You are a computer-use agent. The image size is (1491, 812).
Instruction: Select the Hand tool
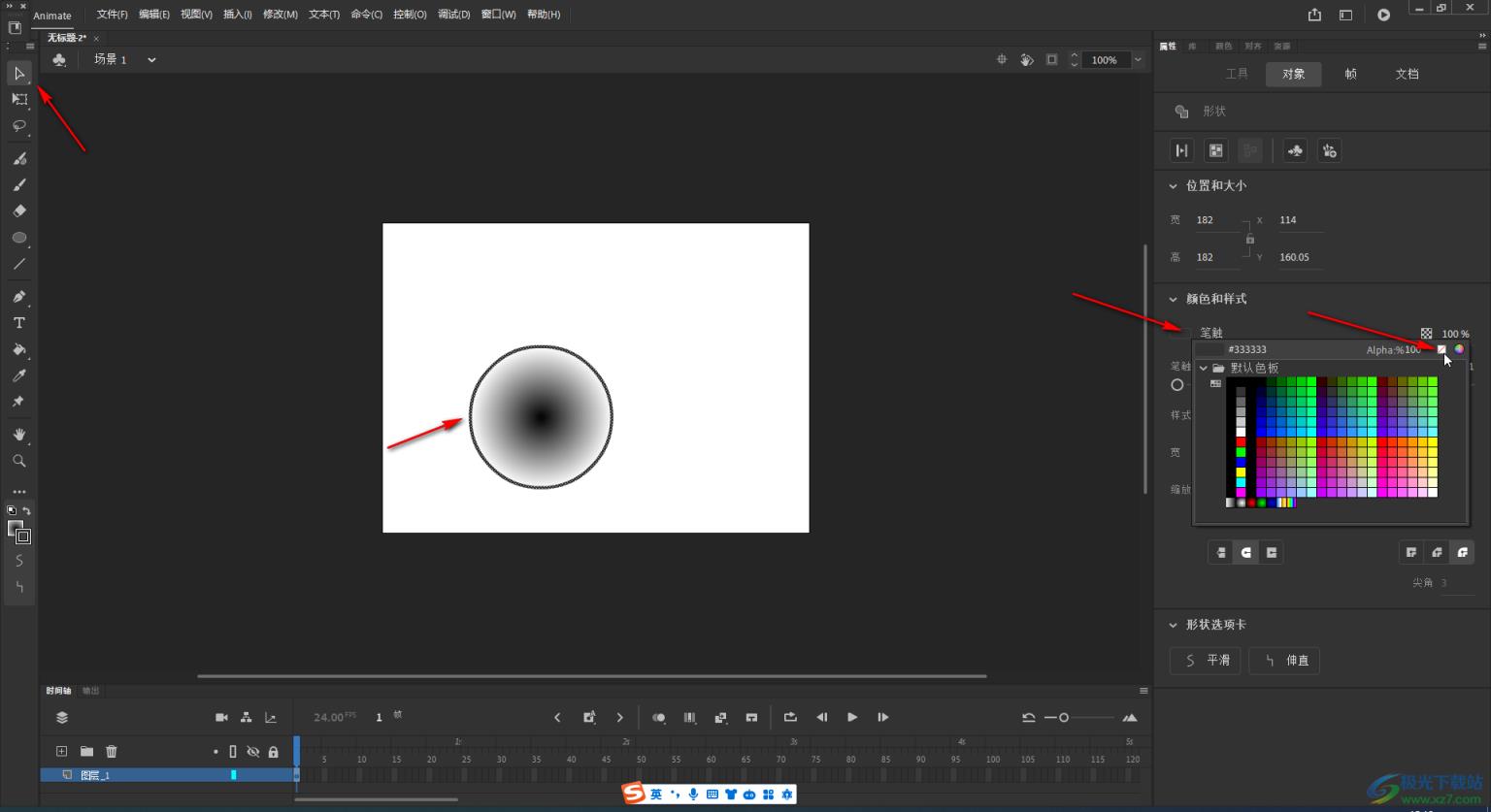(x=18, y=435)
